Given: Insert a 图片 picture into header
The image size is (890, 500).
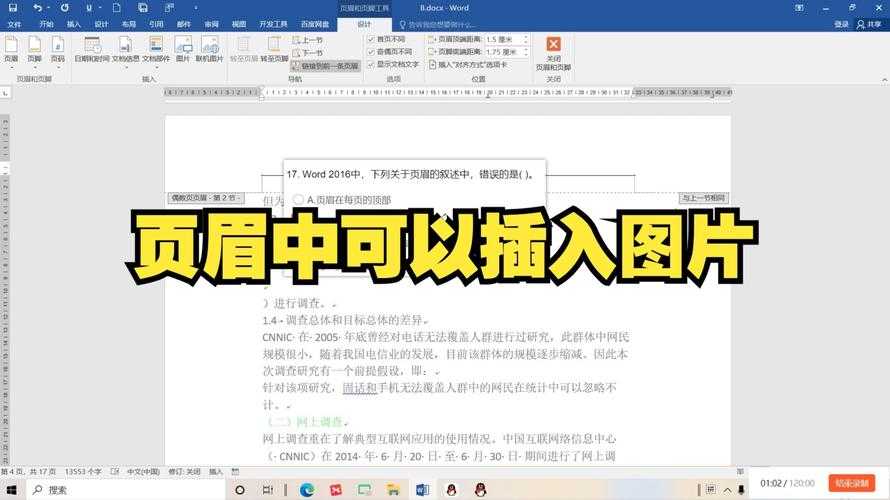Looking at the screenshot, I should pos(183,49).
